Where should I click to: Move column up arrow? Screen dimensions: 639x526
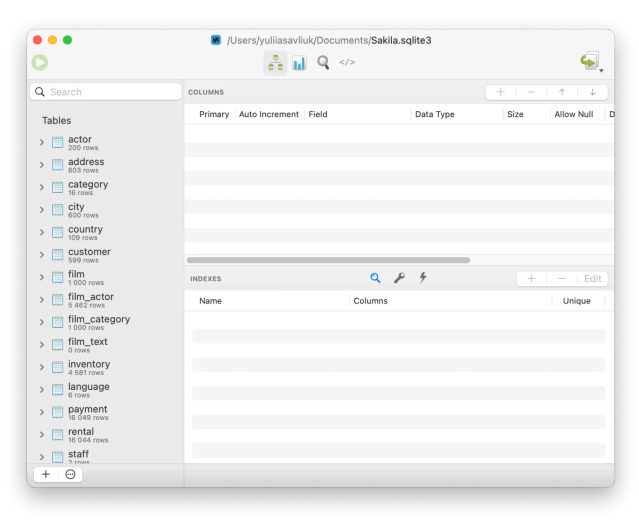pyautogui.click(x=562, y=92)
